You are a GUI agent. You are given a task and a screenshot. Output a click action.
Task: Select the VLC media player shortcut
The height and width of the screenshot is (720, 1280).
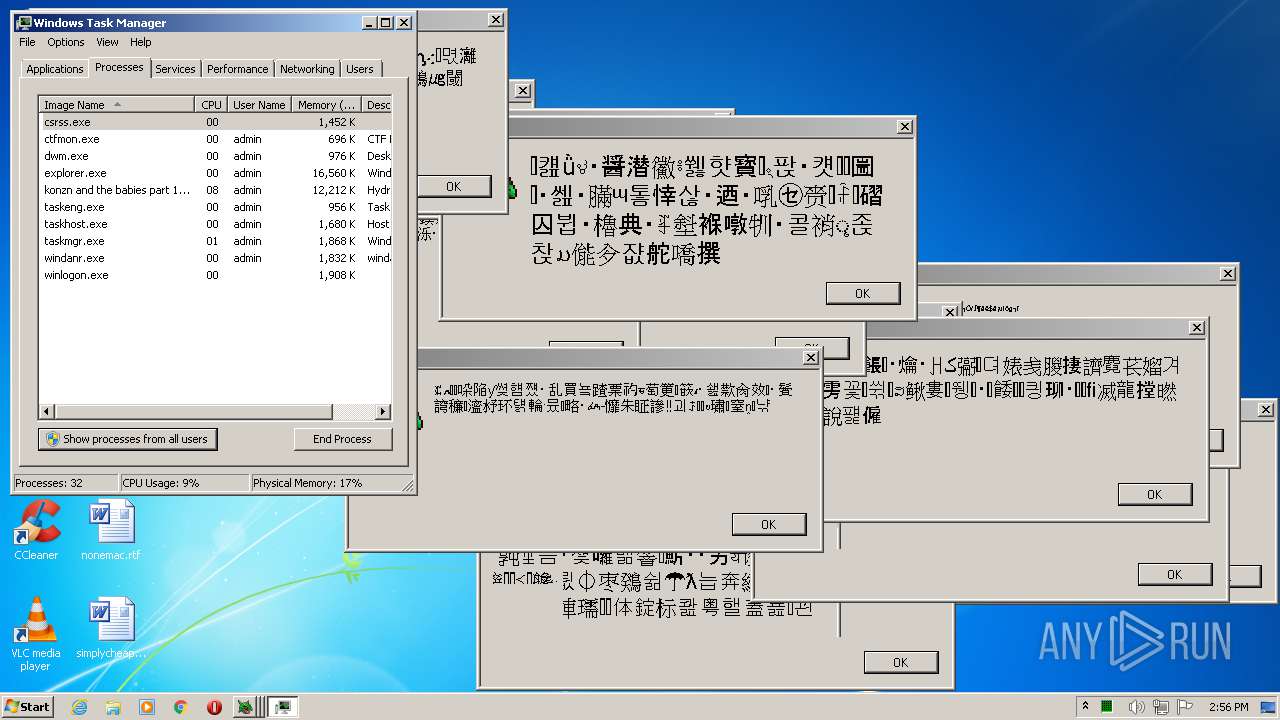36,634
